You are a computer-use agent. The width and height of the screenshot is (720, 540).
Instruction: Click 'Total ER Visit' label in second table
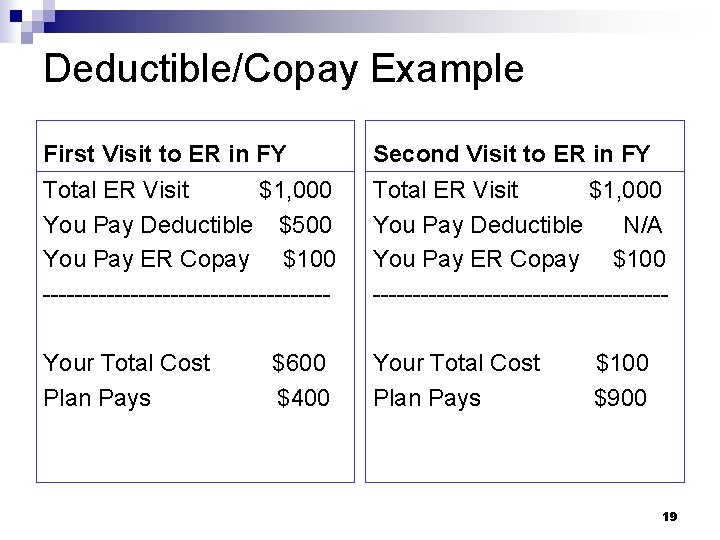pyautogui.click(x=445, y=190)
